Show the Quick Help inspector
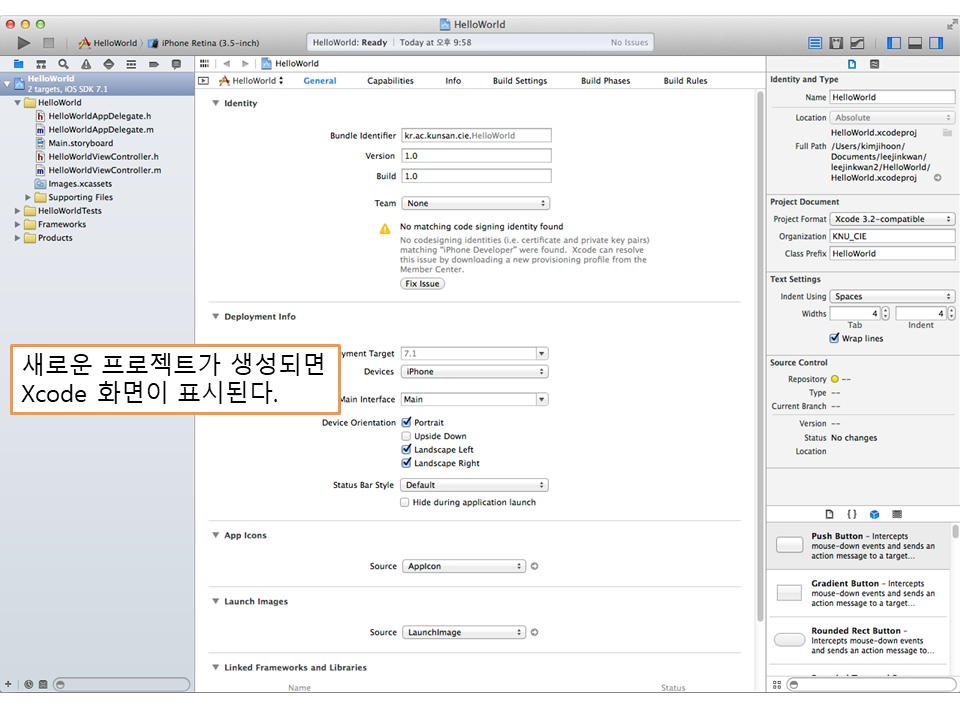 [x=875, y=64]
